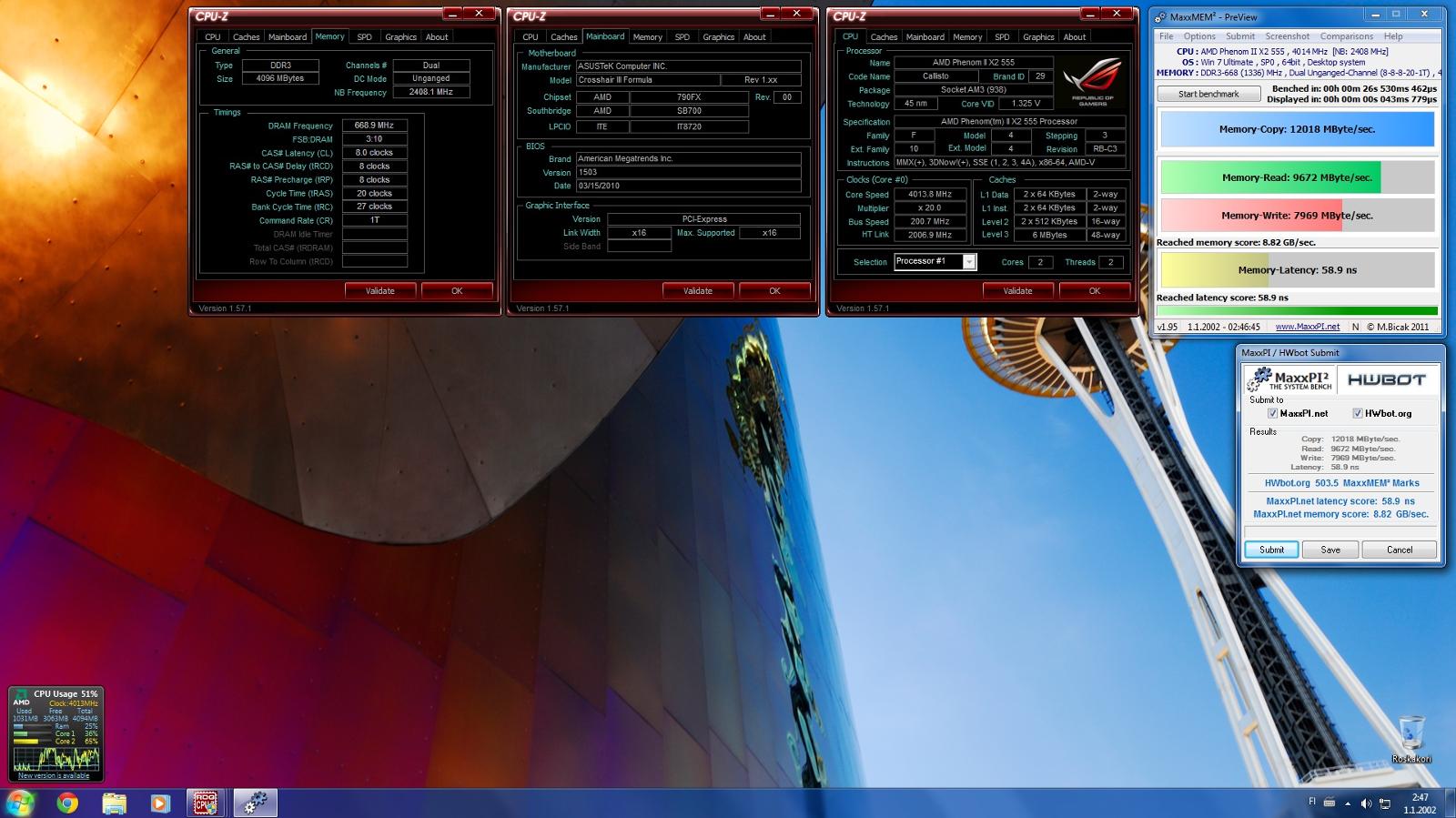The height and width of the screenshot is (818, 1456).
Task: Show hidden tray icons arrow
Action: [1346, 803]
